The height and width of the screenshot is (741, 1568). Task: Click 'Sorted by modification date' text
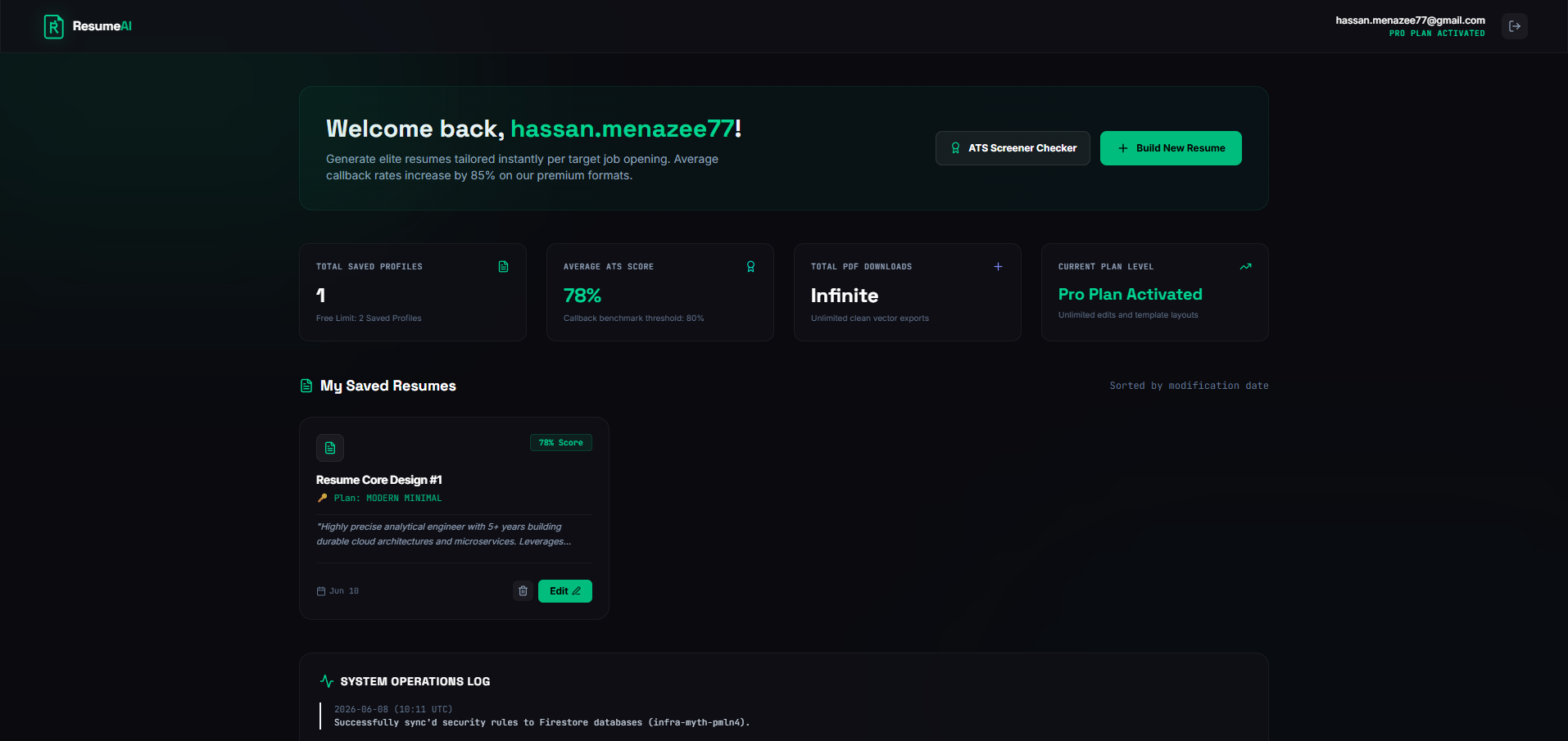[1189, 386]
